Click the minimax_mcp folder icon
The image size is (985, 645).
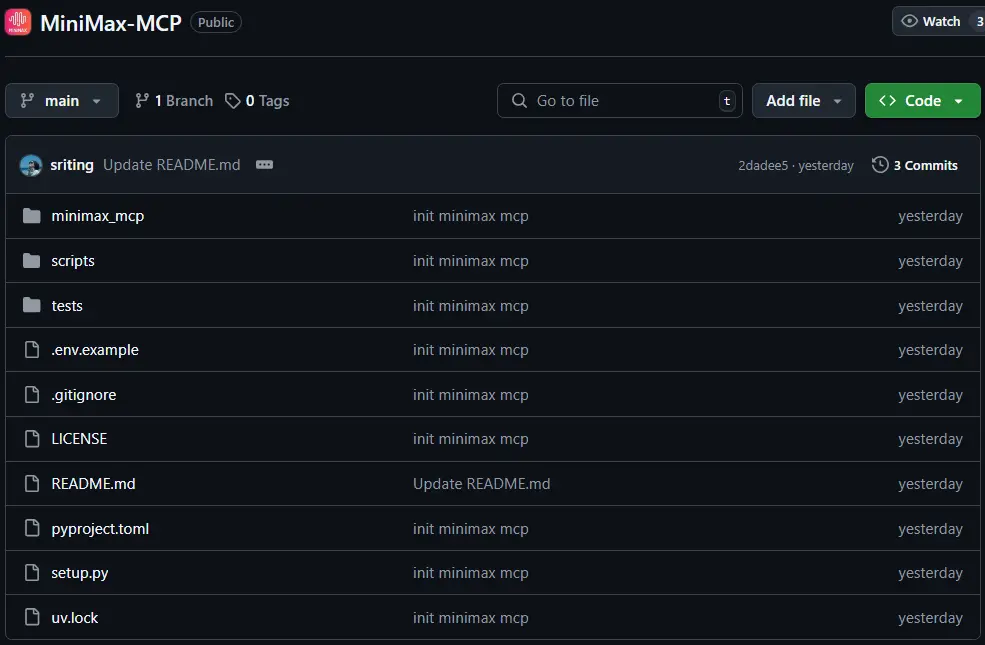click(x=32, y=216)
